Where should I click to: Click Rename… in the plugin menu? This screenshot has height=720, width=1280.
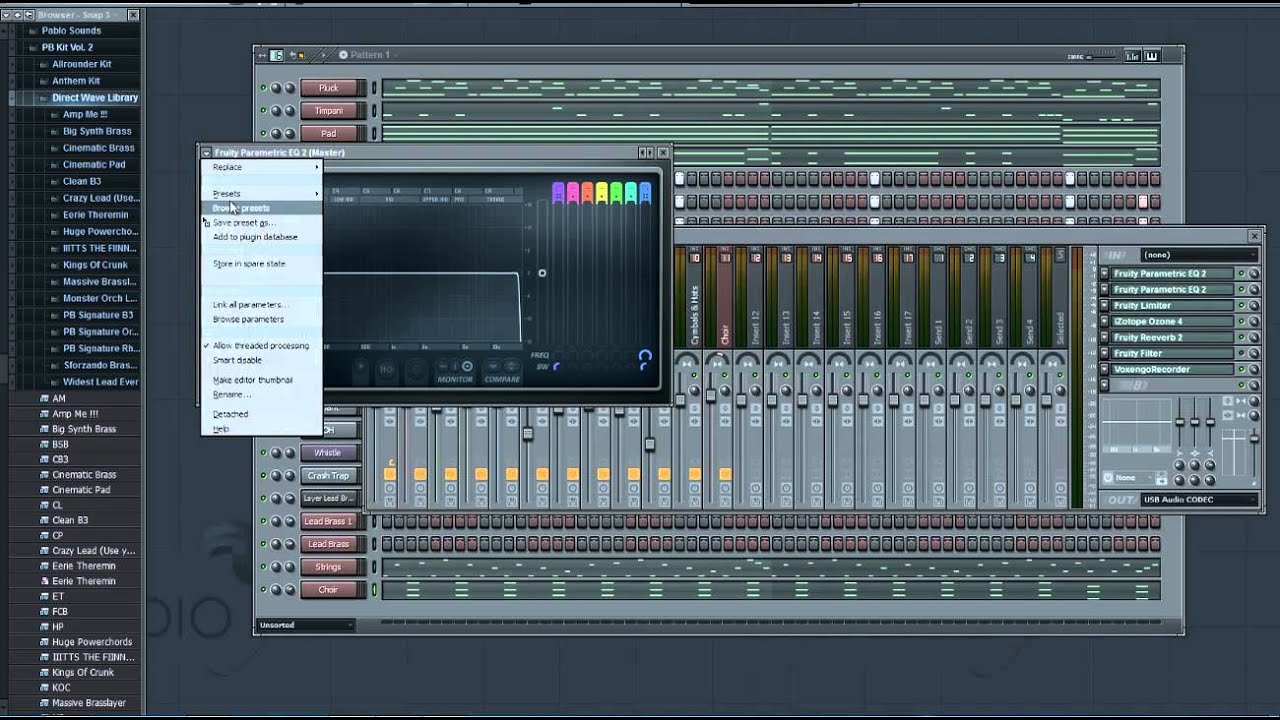pos(261,394)
